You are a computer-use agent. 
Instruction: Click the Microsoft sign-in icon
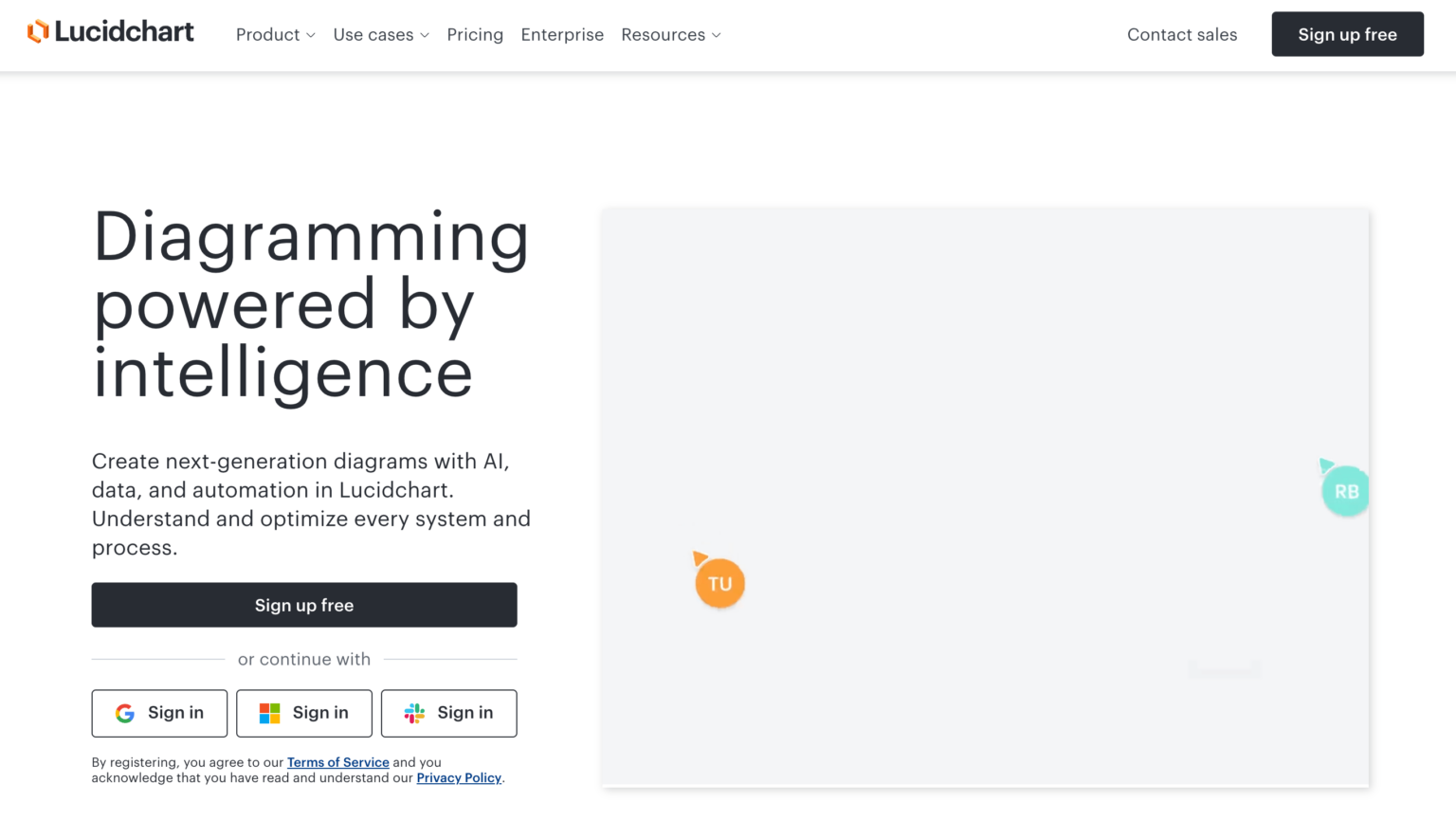tap(270, 713)
